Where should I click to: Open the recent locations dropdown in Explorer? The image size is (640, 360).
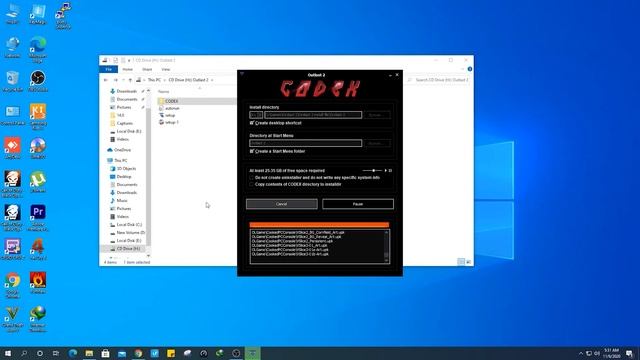click(123, 80)
